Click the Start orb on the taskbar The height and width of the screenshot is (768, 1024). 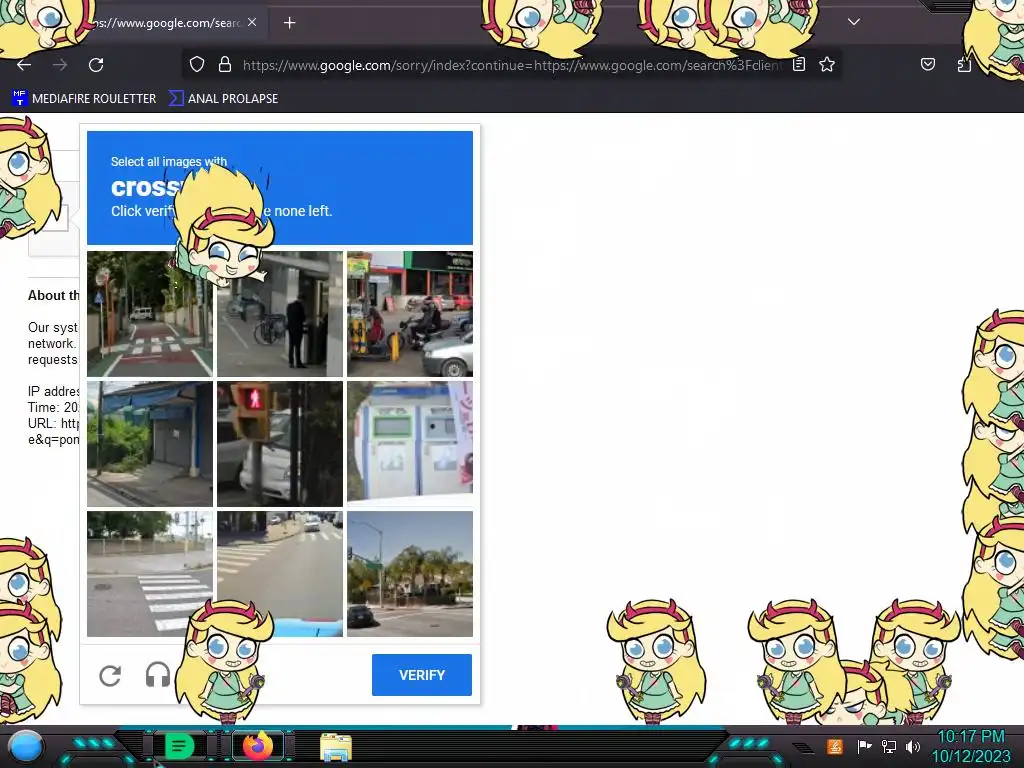click(25, 746)
